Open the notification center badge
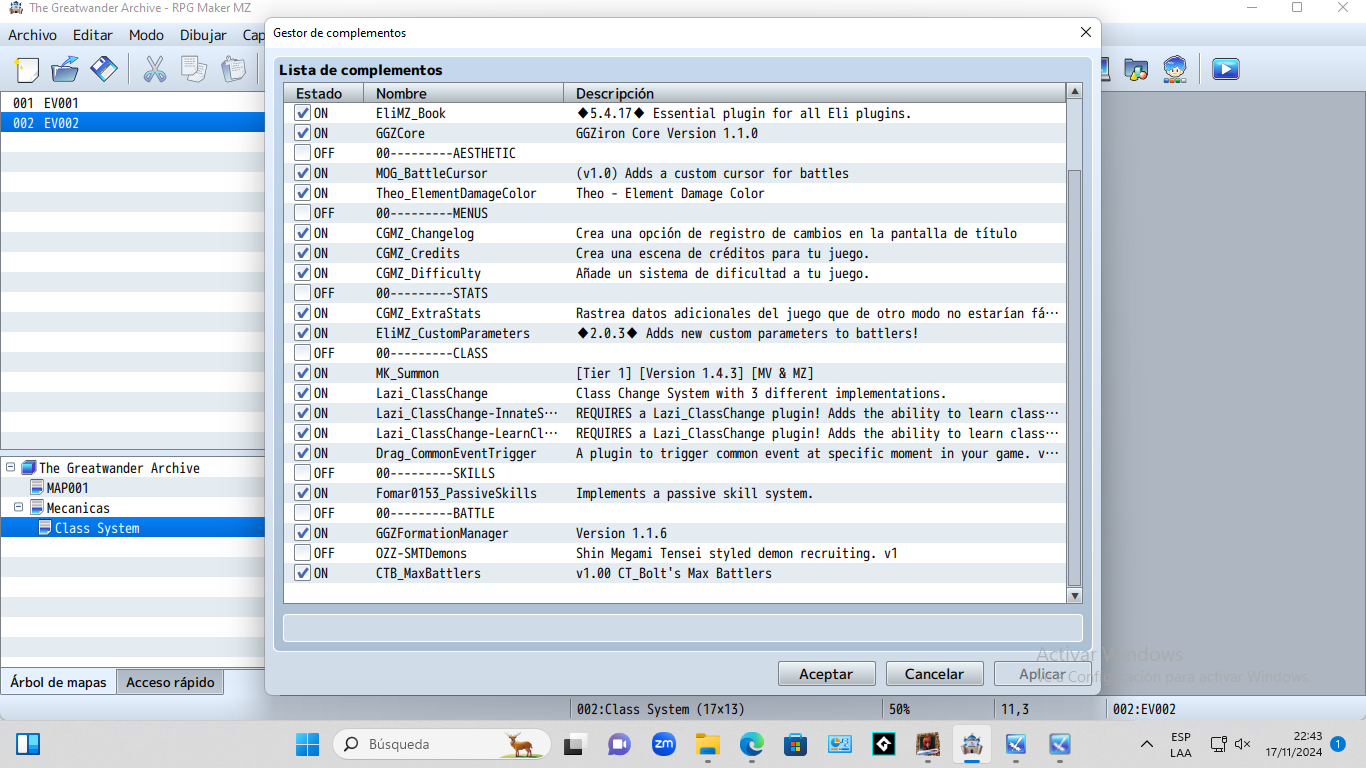 point(1338,744)
